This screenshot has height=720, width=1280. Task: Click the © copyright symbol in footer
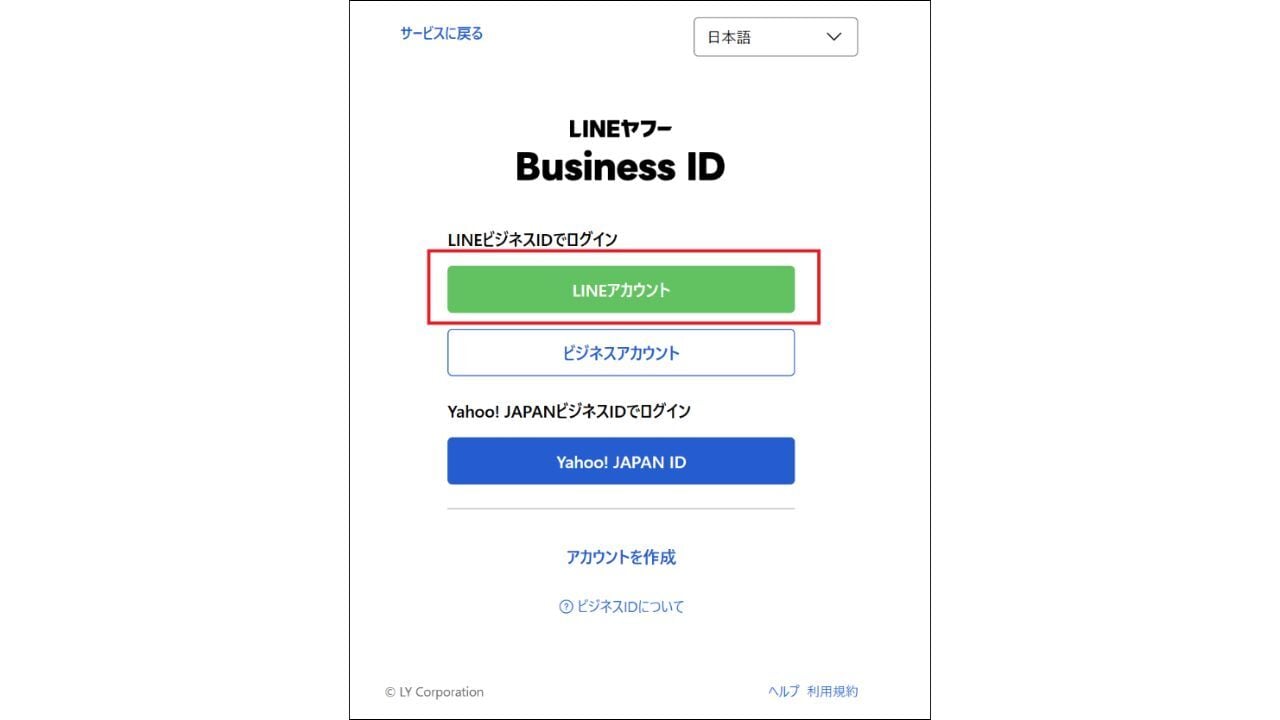point(390,692)
